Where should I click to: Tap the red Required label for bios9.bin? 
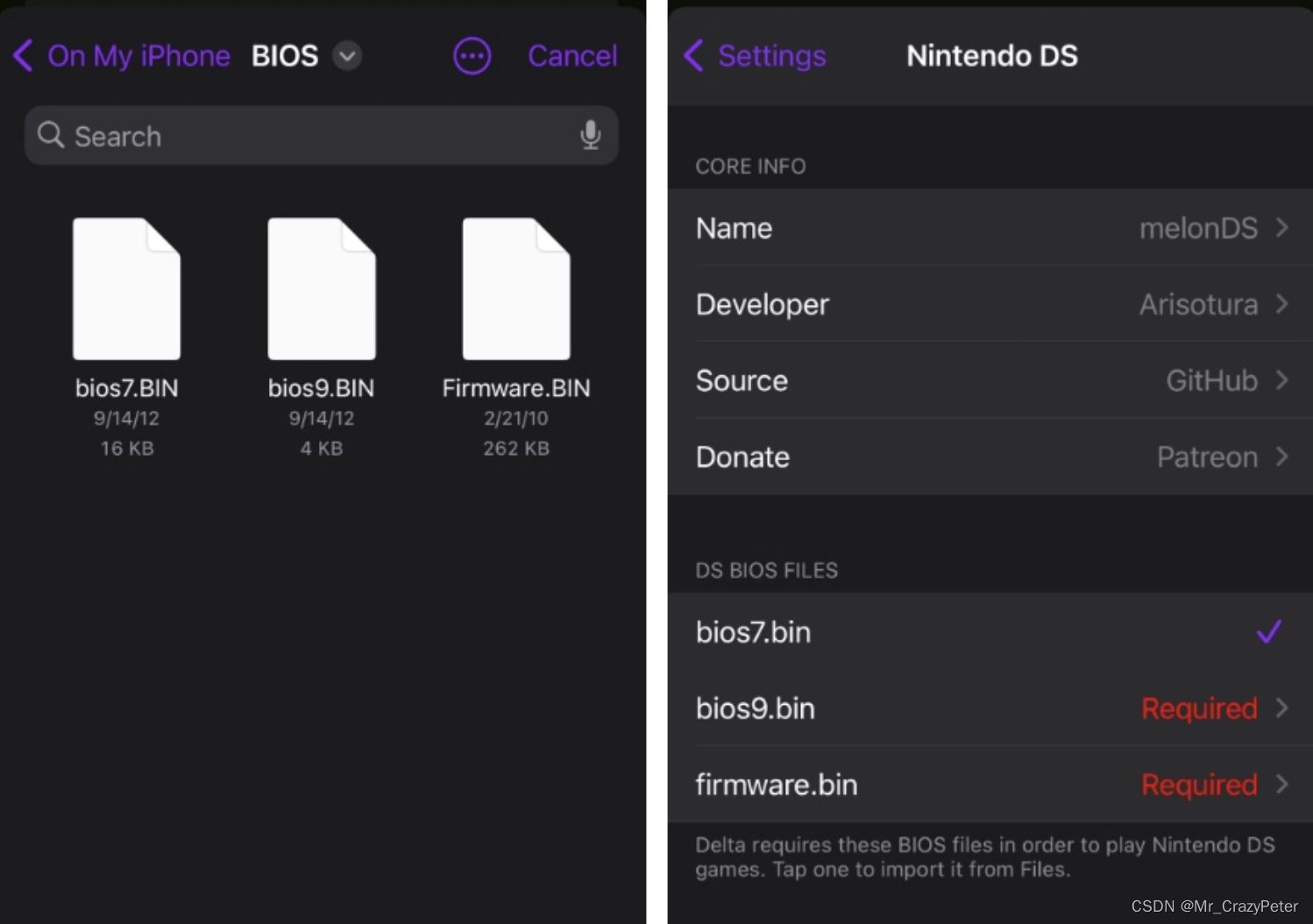pyautogui.click(x=1199, y=708)
